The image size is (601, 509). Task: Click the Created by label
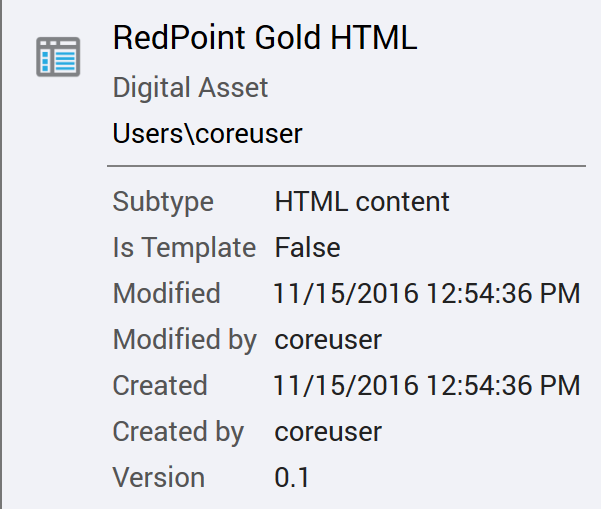(x=178, y=432)
